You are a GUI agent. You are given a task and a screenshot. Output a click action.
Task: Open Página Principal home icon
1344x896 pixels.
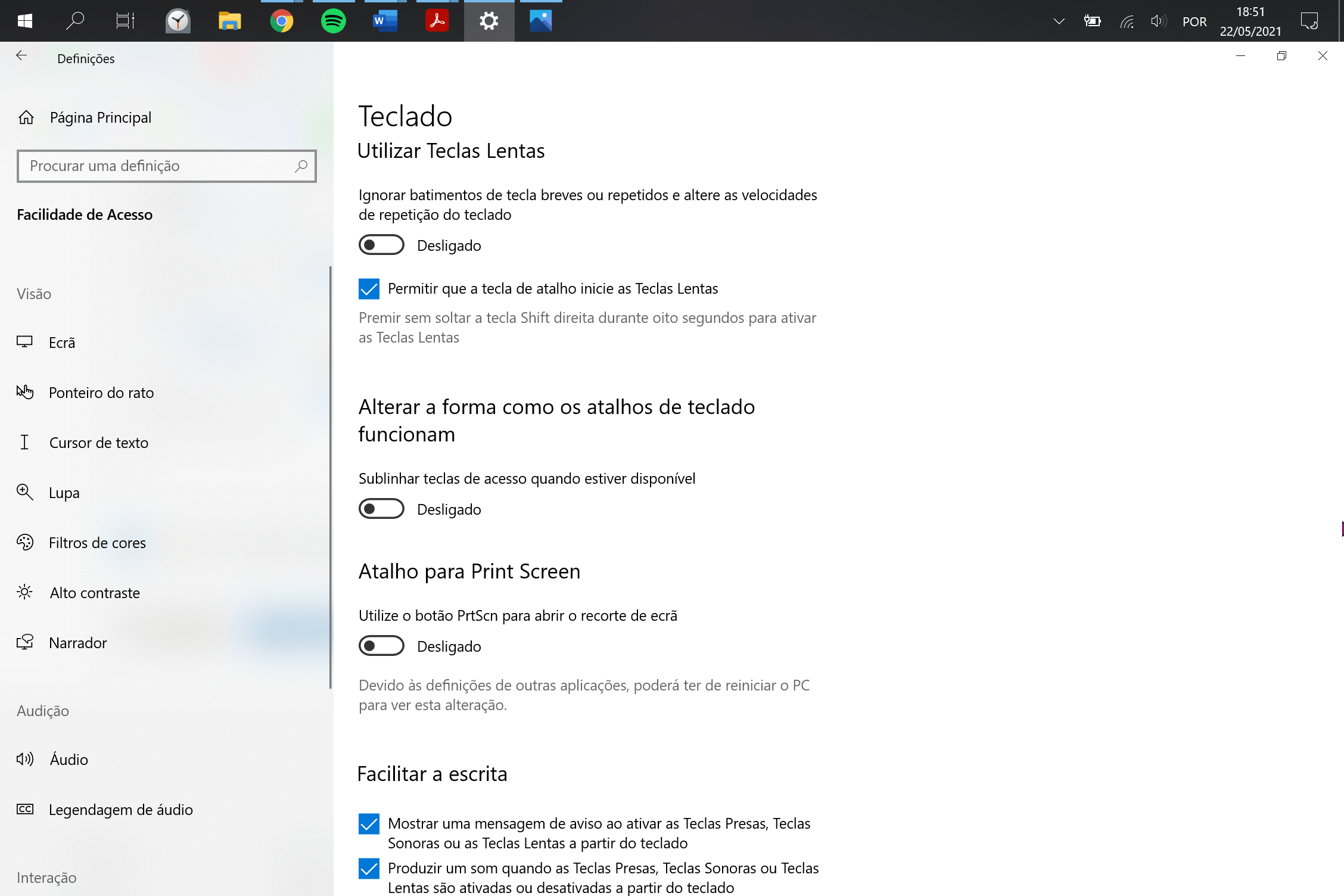pos(26,117)
